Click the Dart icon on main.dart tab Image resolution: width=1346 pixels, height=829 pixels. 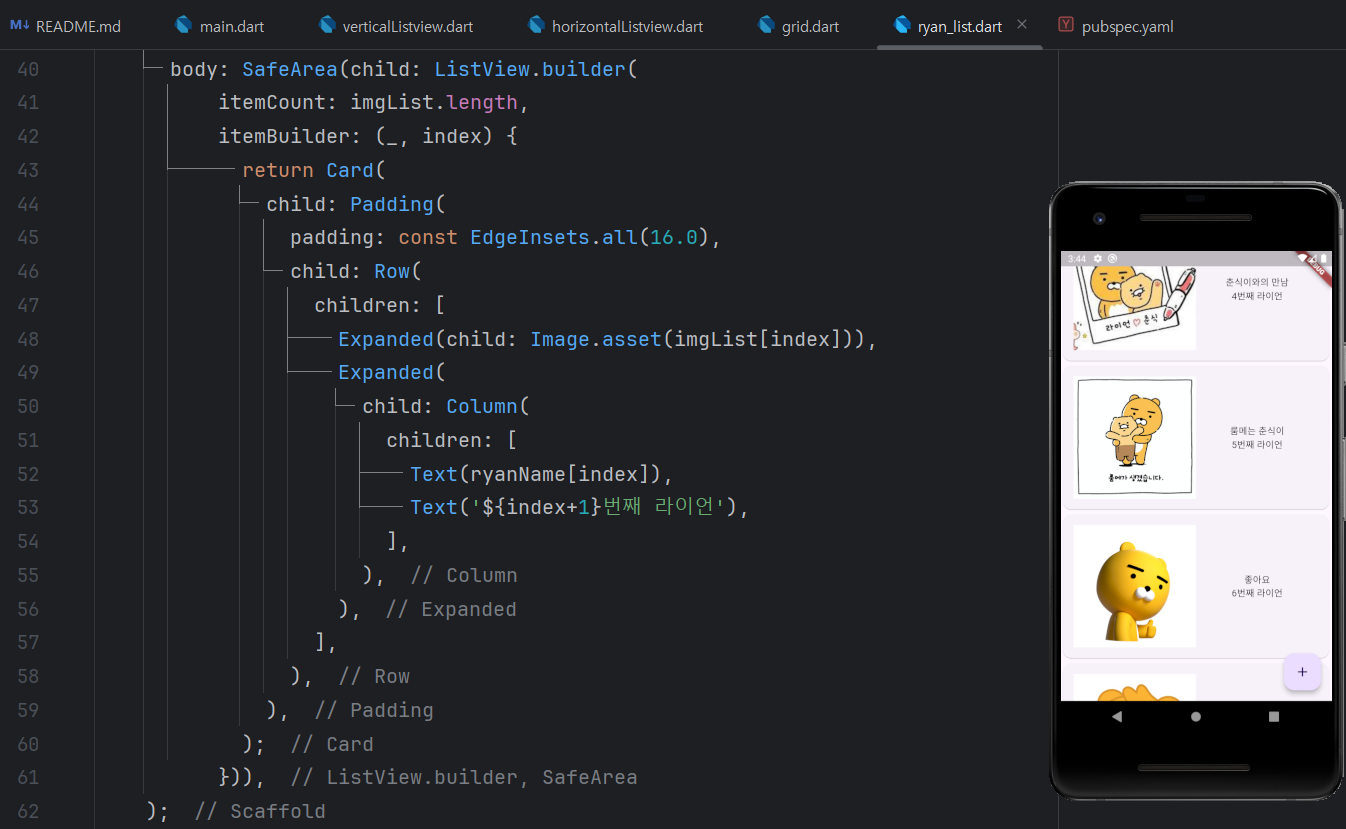point(182,26)
